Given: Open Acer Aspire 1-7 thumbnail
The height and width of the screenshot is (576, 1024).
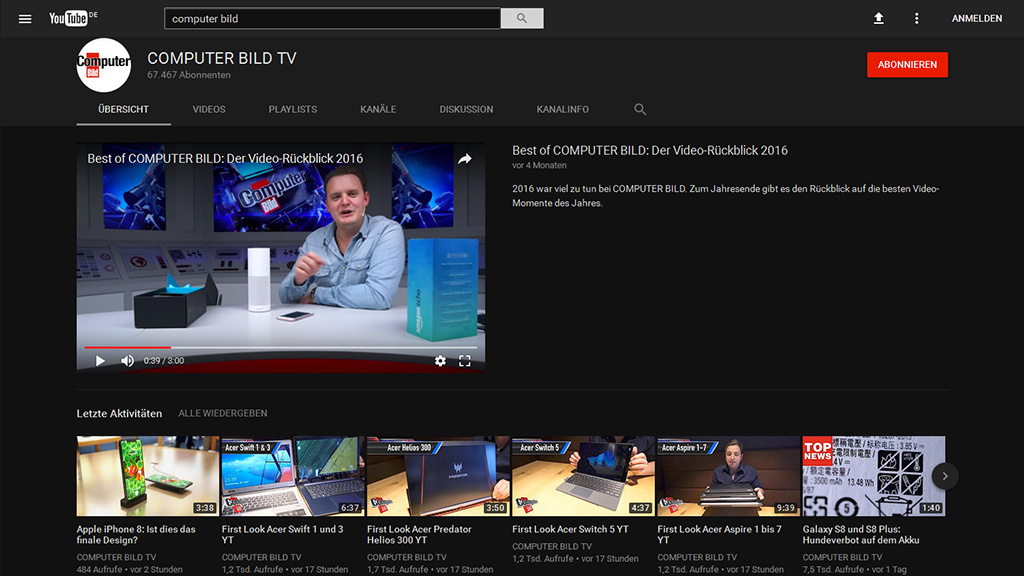Looking at the screenshot, I should (728, 476).
